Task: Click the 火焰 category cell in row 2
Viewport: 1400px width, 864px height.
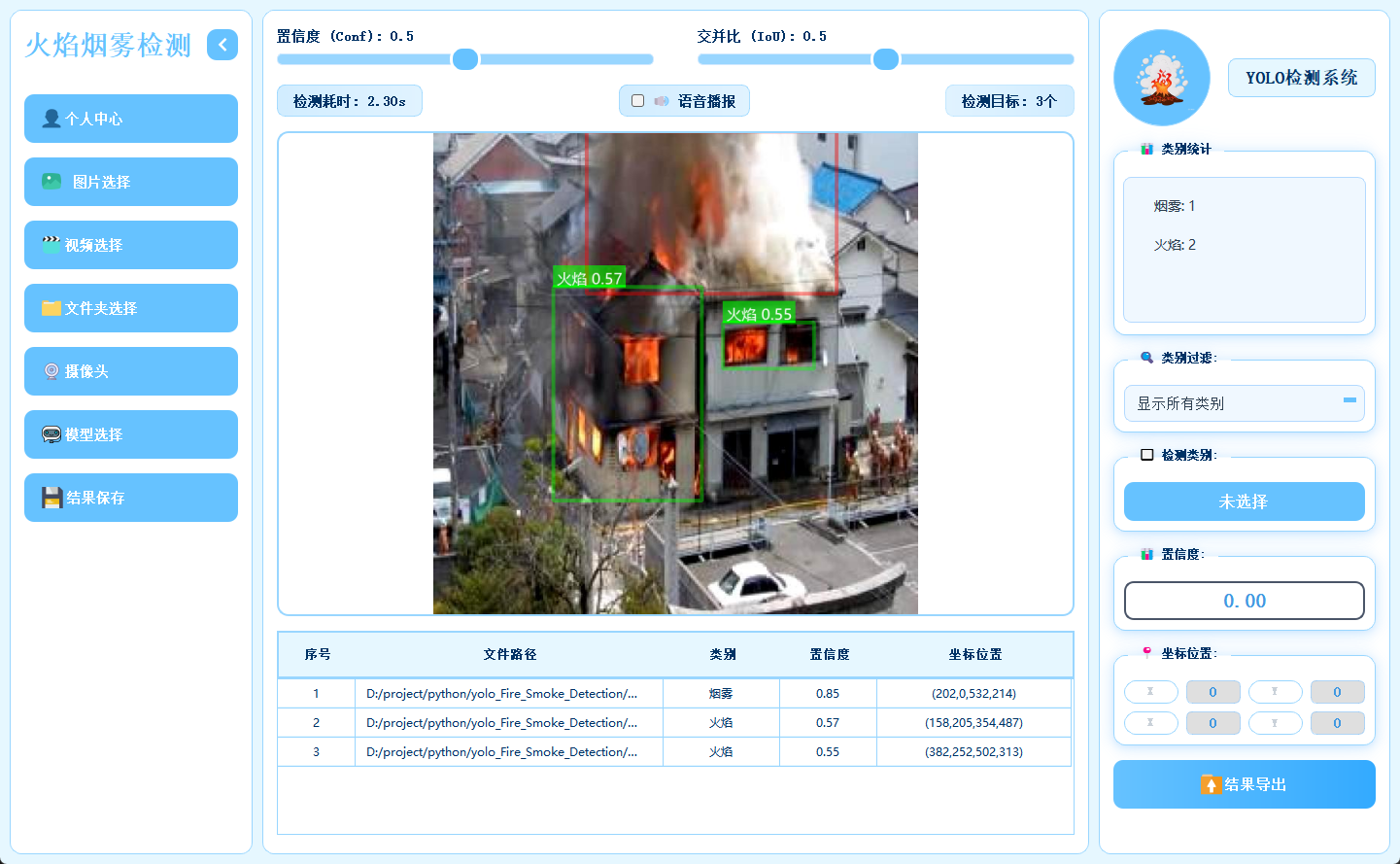Action: tap(721, 722)
